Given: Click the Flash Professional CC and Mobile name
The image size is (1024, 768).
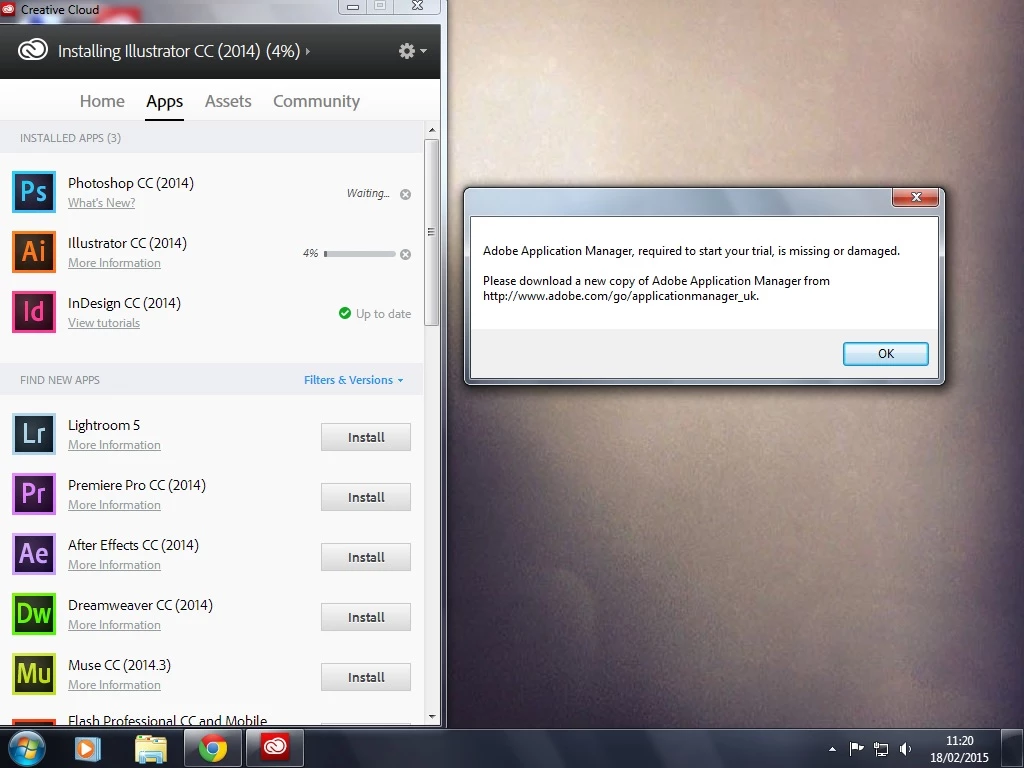Looking at the screenshot, I should (167, 720).
